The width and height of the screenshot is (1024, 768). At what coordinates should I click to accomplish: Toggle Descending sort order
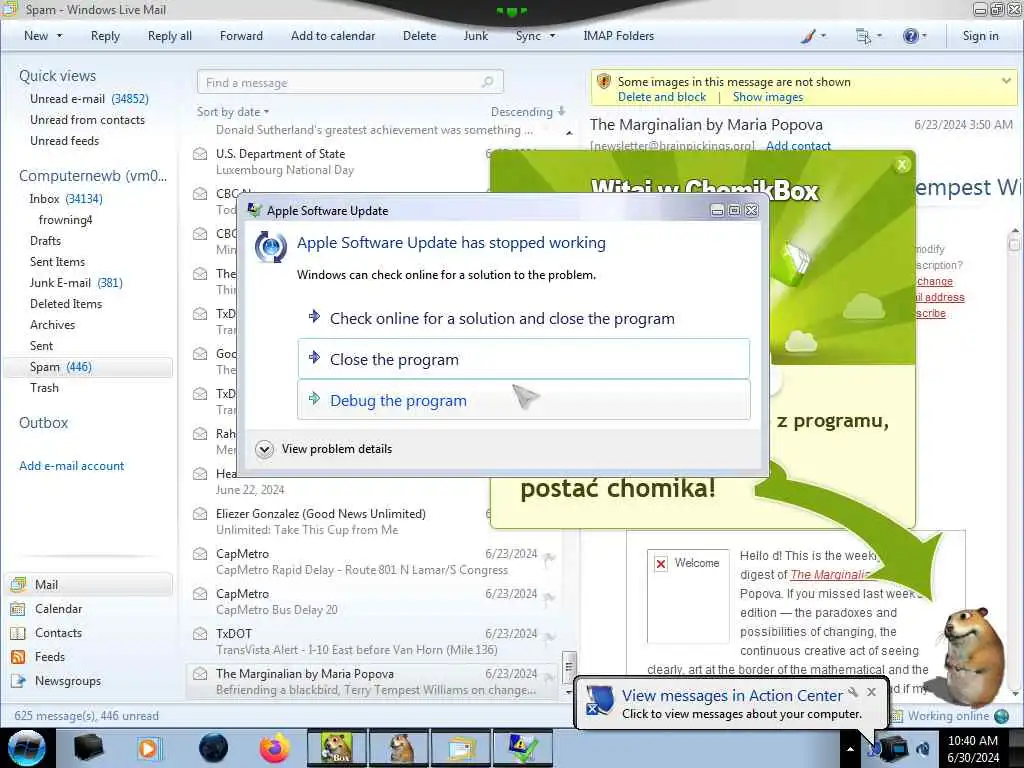click(x=528, y=112)
